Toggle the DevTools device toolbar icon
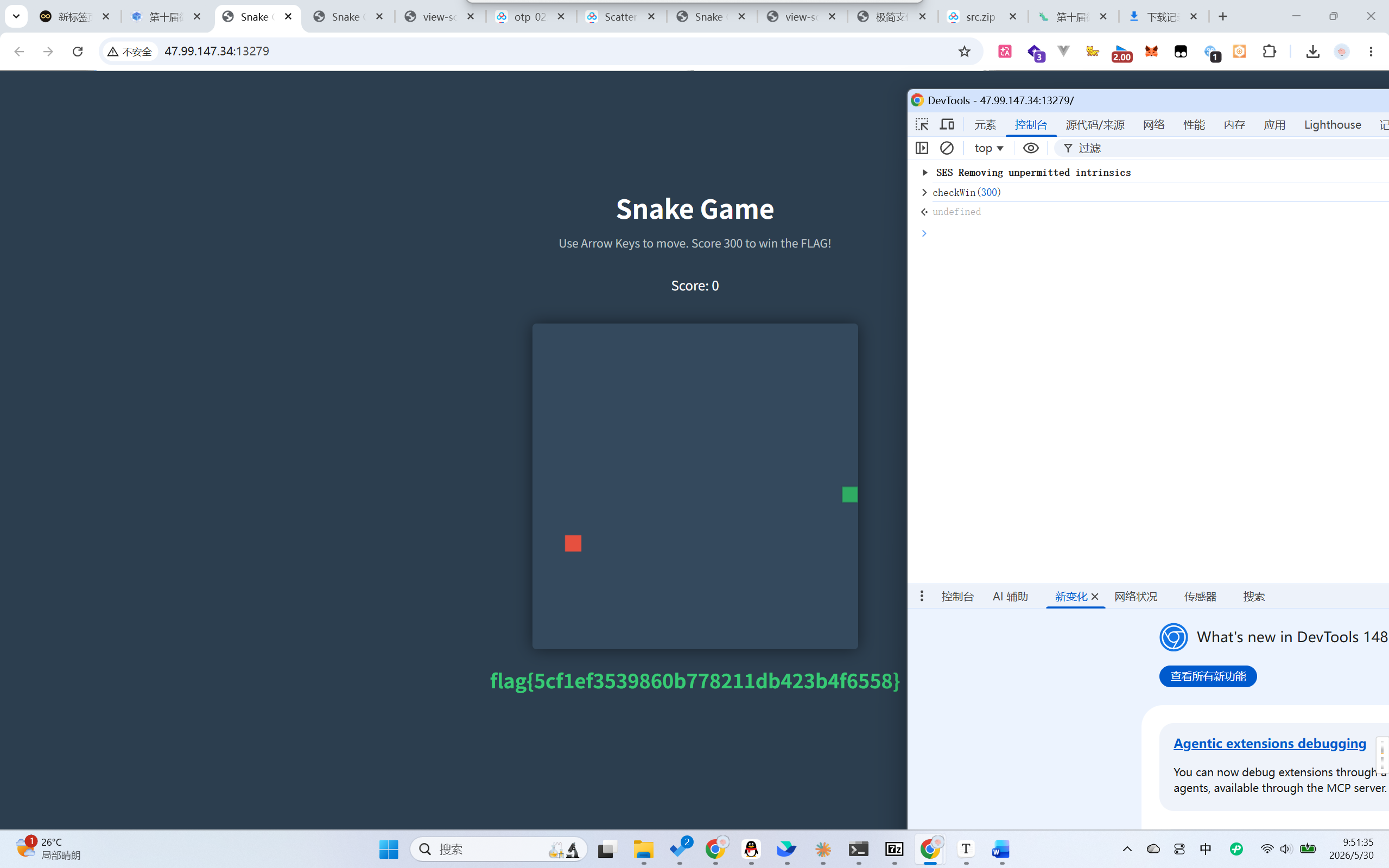 947,124
